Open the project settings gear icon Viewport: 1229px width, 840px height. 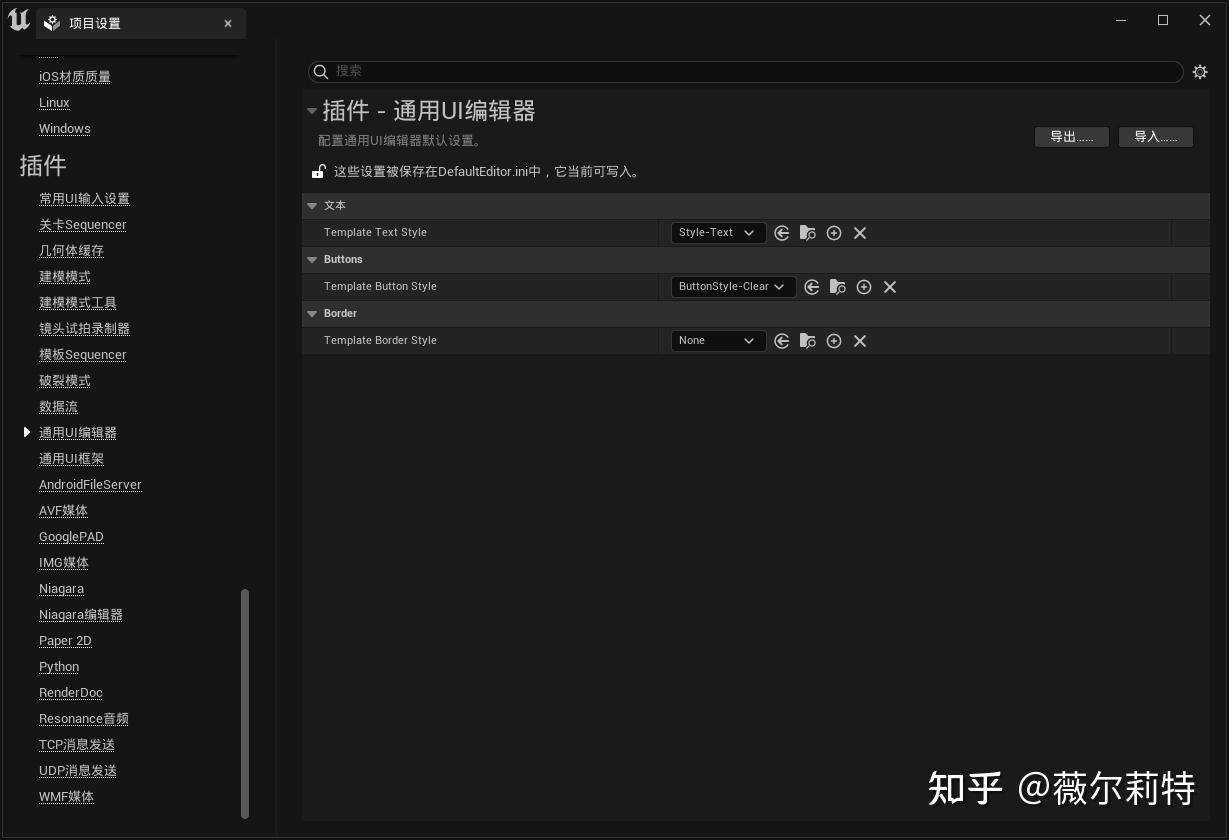pyautogui.click(x=1200, y=71)
